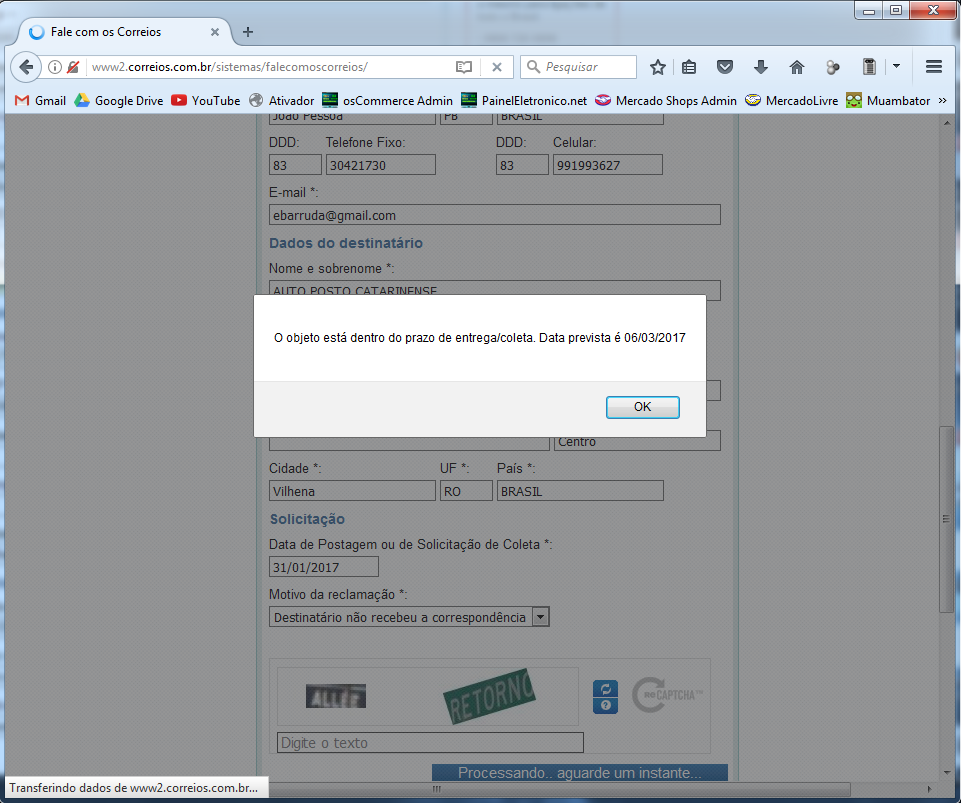Image resolution: width=961 pixels, height=803 pixels.
Task: Click the first DDD field before Telefone Fixo
Action: (295, 165)
